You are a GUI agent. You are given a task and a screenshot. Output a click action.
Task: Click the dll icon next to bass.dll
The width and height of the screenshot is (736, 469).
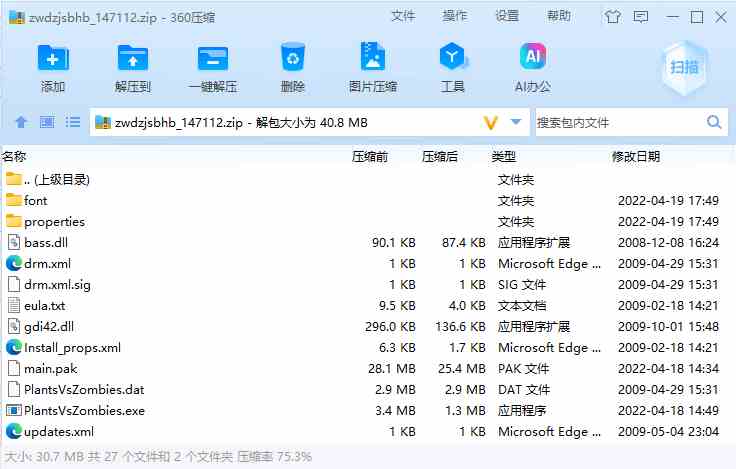(x=14, y=242)
